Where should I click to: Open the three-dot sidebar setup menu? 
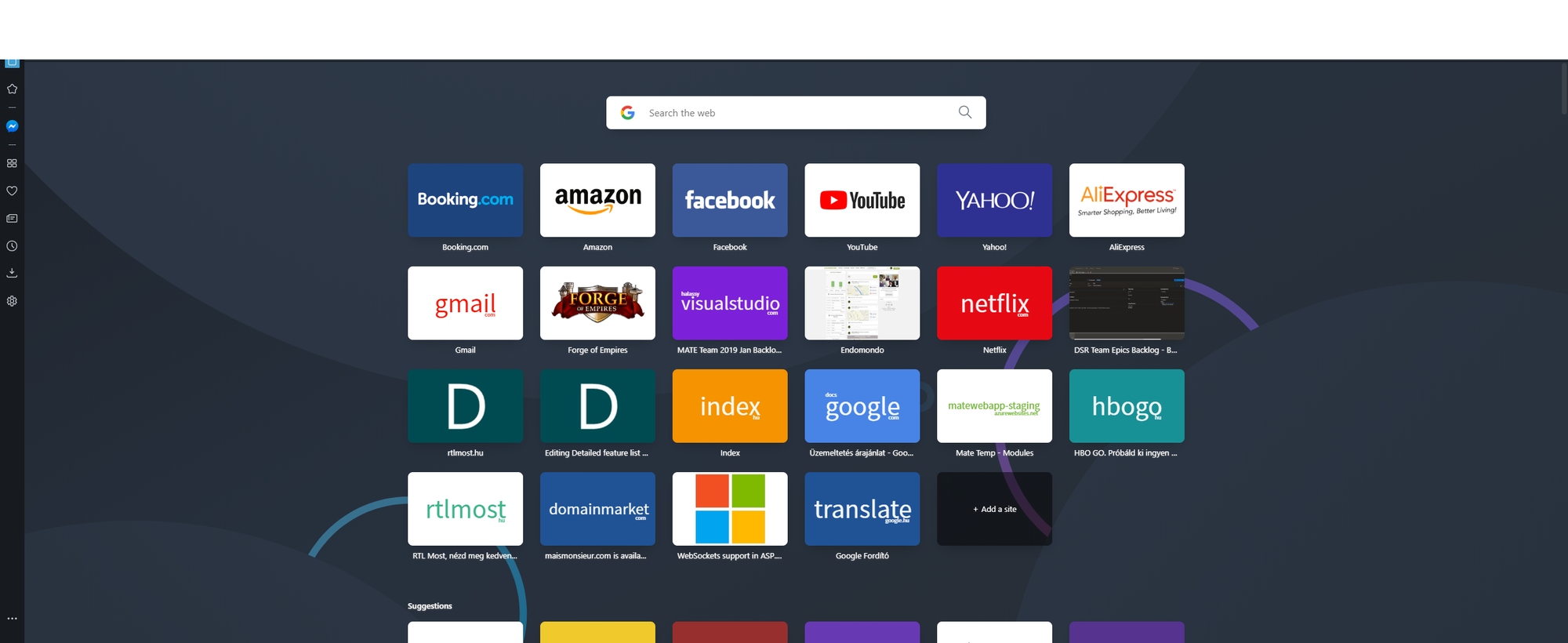tap(12, 619)
